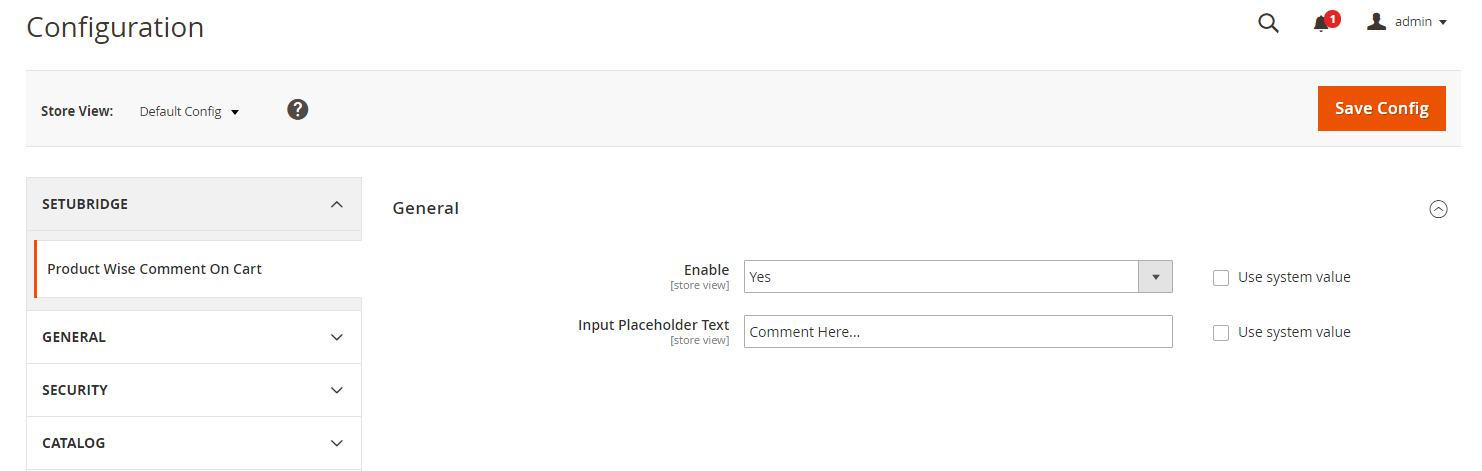Viewport: 1482px width, 471px height.
Task: Click the Input Placeholder Text field
Action: 957,332
